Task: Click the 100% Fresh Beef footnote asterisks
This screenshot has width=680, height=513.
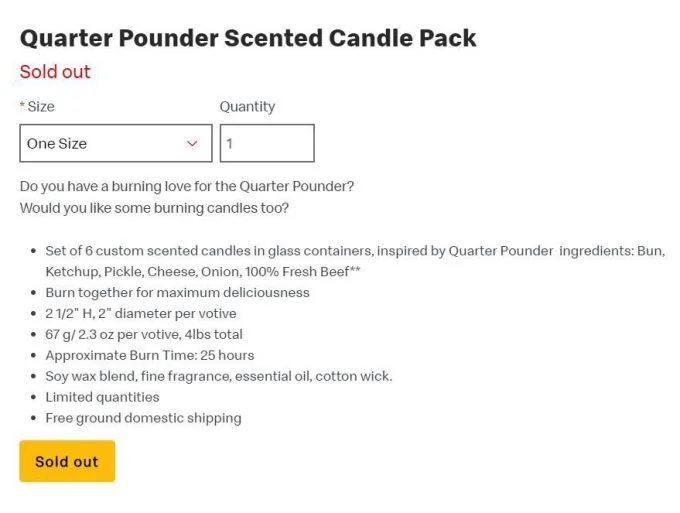Action: (x=355, y=269)
